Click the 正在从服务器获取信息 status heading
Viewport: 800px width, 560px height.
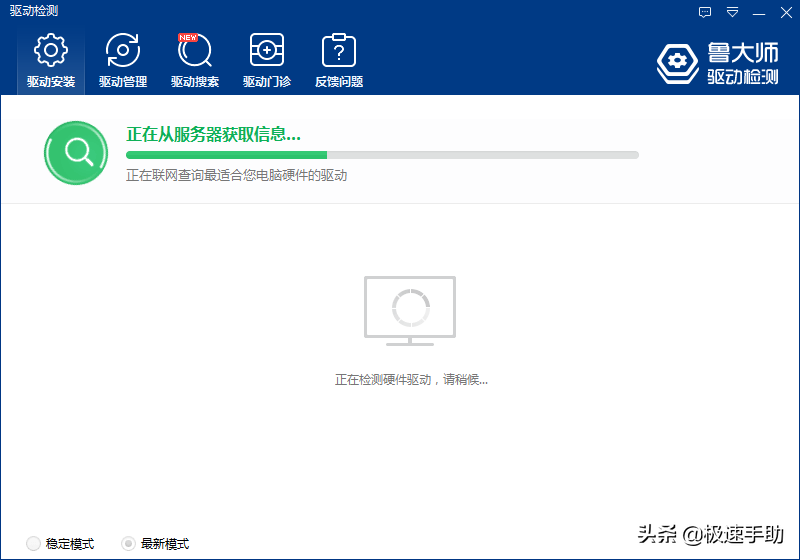[213, 134]
